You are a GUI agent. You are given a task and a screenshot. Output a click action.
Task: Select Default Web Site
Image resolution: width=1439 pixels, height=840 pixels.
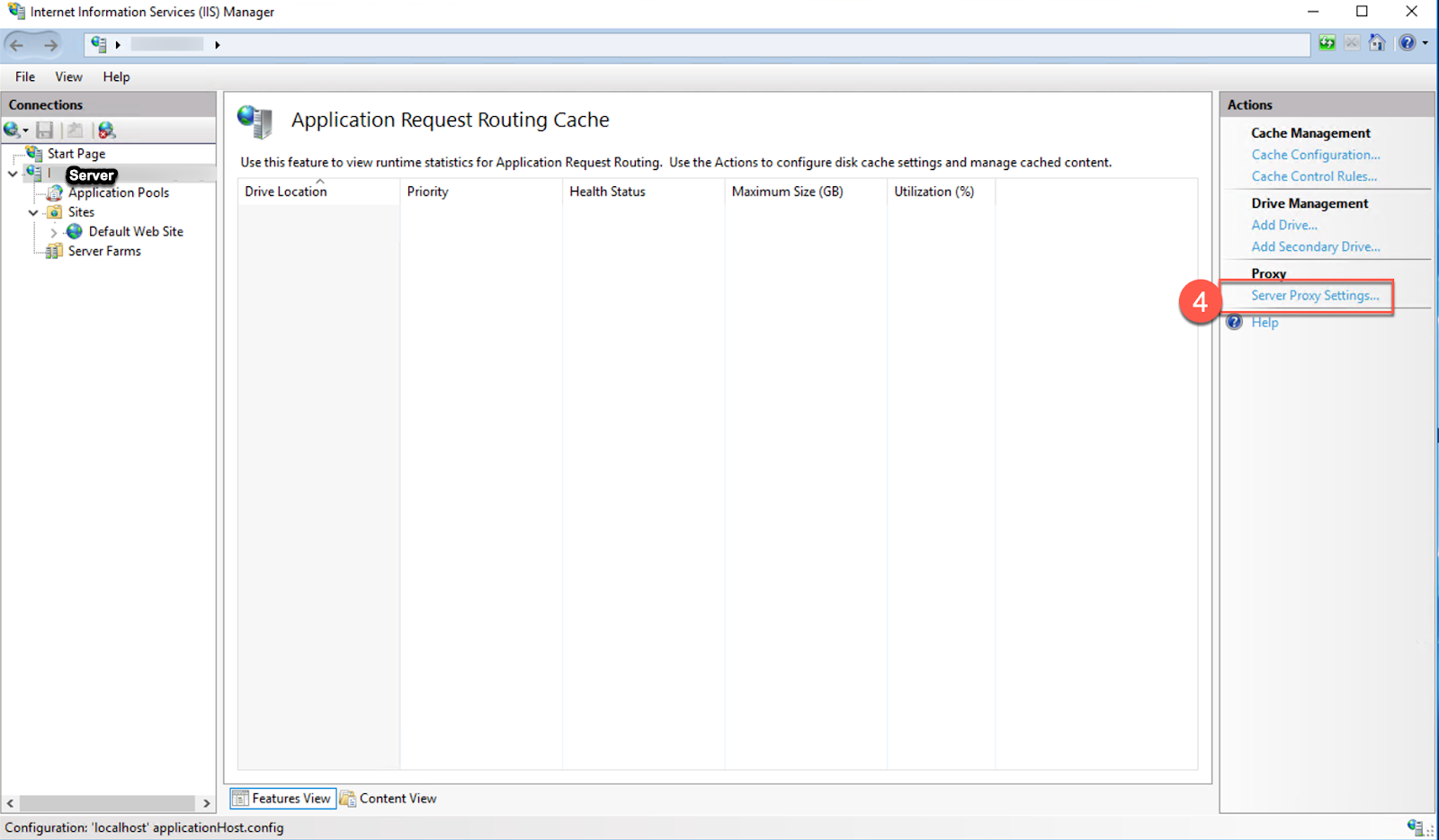click(136, 231)
